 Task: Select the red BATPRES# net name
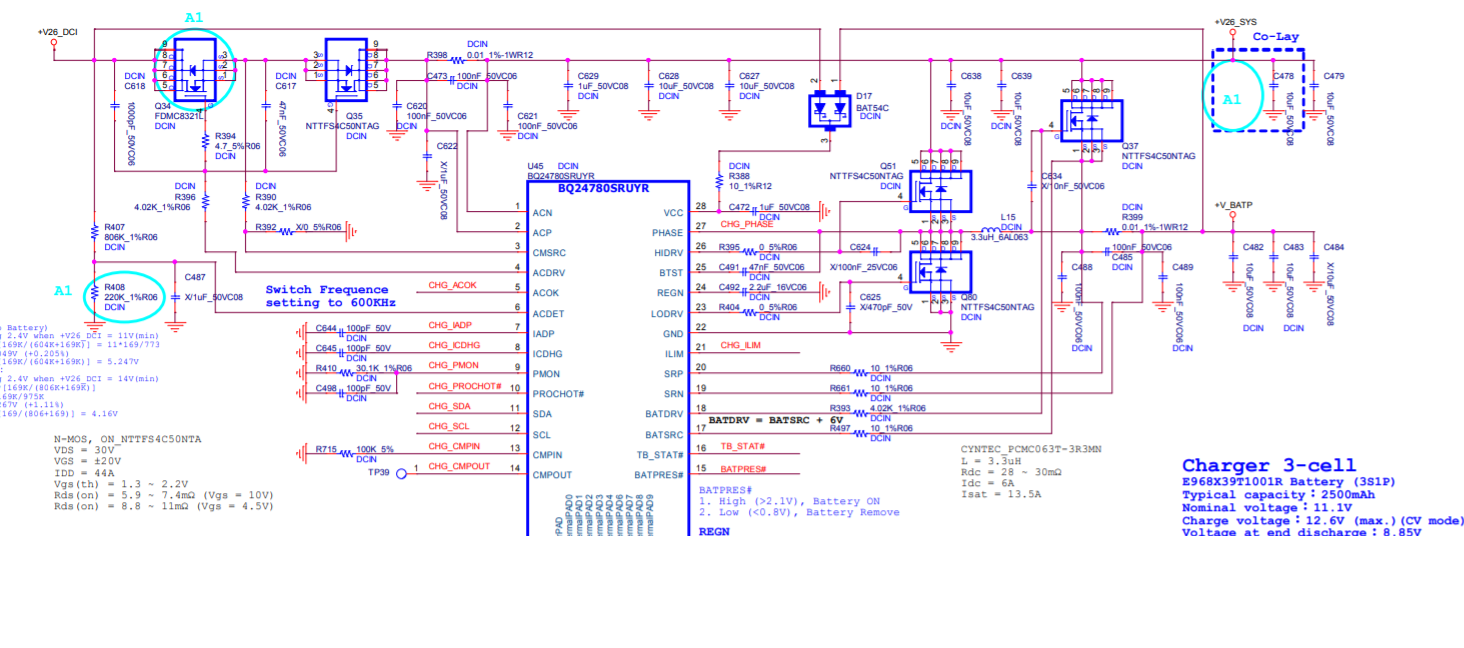pyautogui.click(x=743, y=468)
